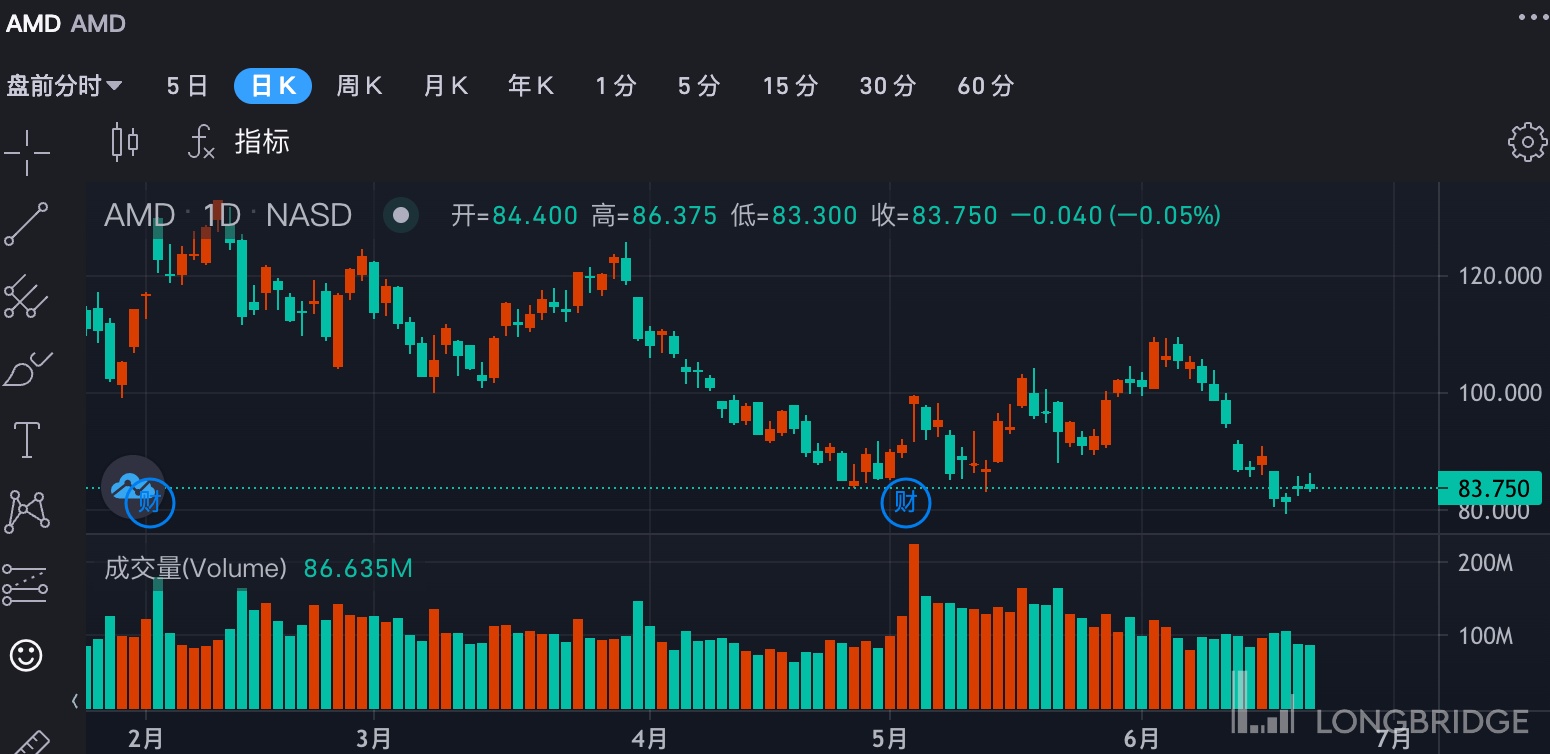Screen dimensions: 1550x754
Task: Select the 日K timeframe tab
Action: pyautogui.click(x=273, y=87)
